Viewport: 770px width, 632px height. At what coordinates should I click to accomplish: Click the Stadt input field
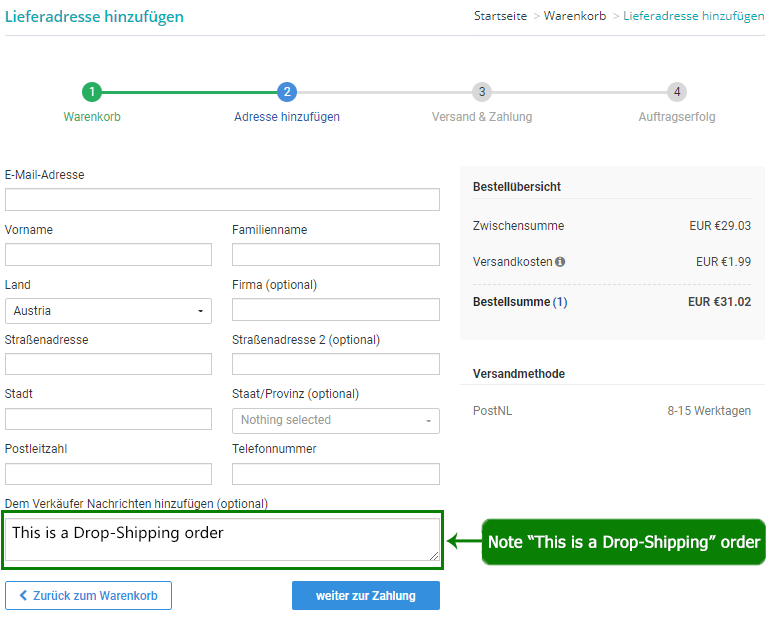point(108,419)
